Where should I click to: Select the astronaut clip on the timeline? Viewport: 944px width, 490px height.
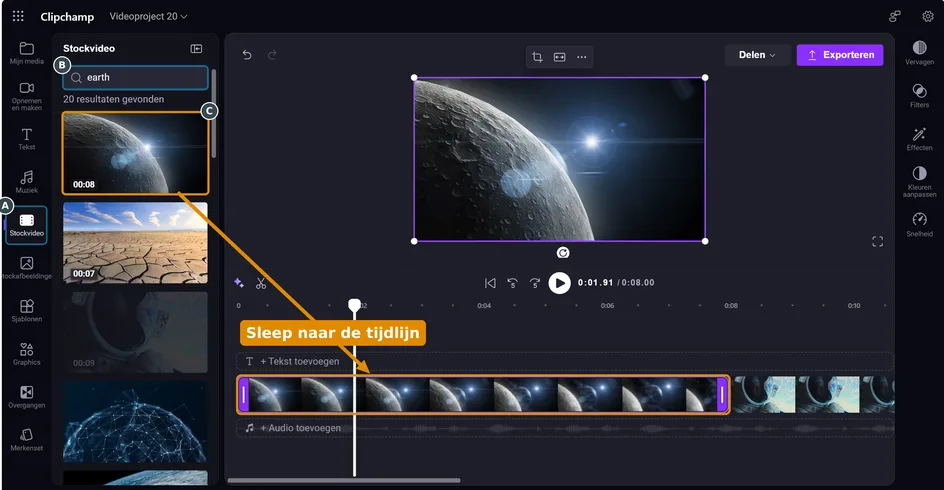(813, 395)
